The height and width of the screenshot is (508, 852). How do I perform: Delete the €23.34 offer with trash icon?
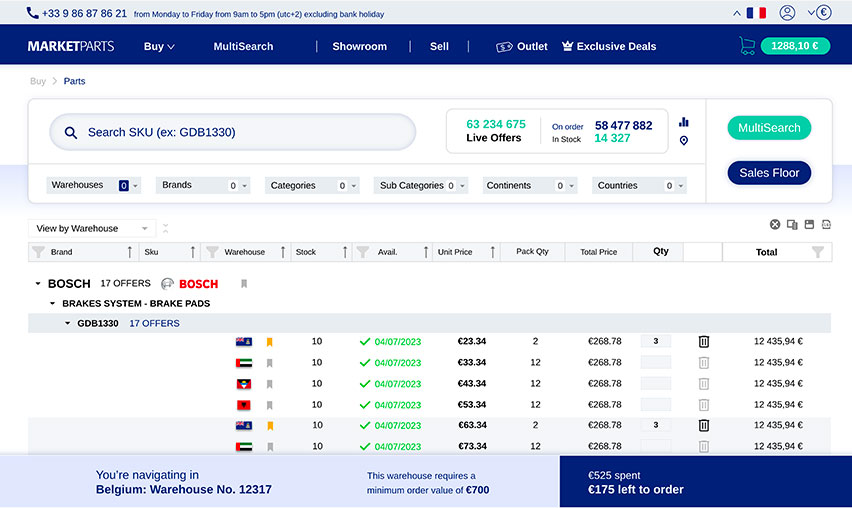[x=703, y=342]
